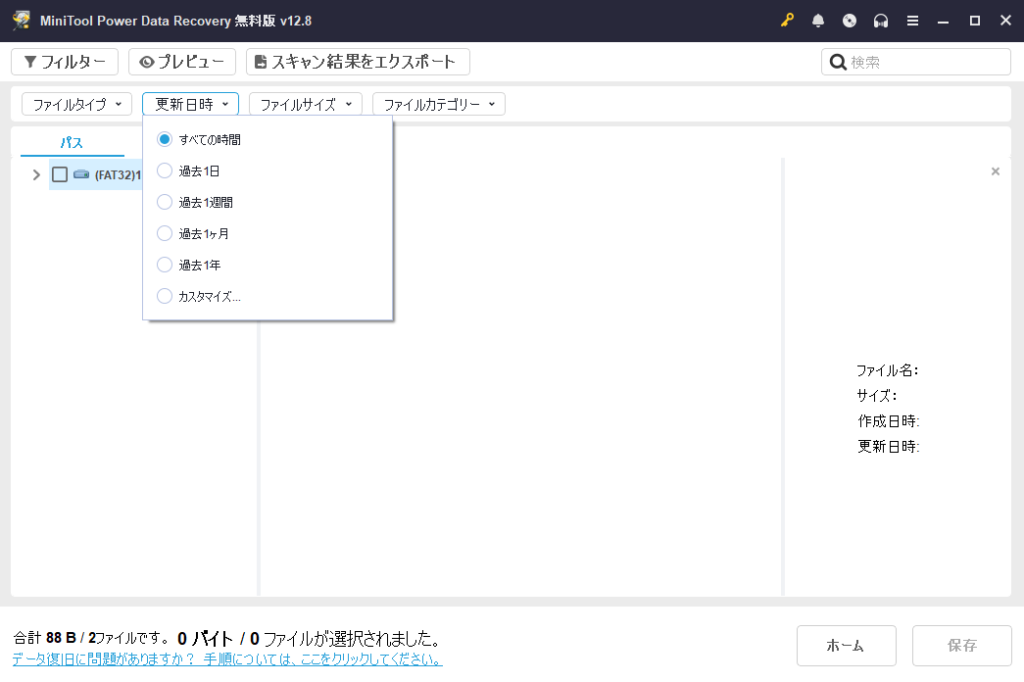
Task: Select the カスタマイズ... radio option
Action: point(165,296)
